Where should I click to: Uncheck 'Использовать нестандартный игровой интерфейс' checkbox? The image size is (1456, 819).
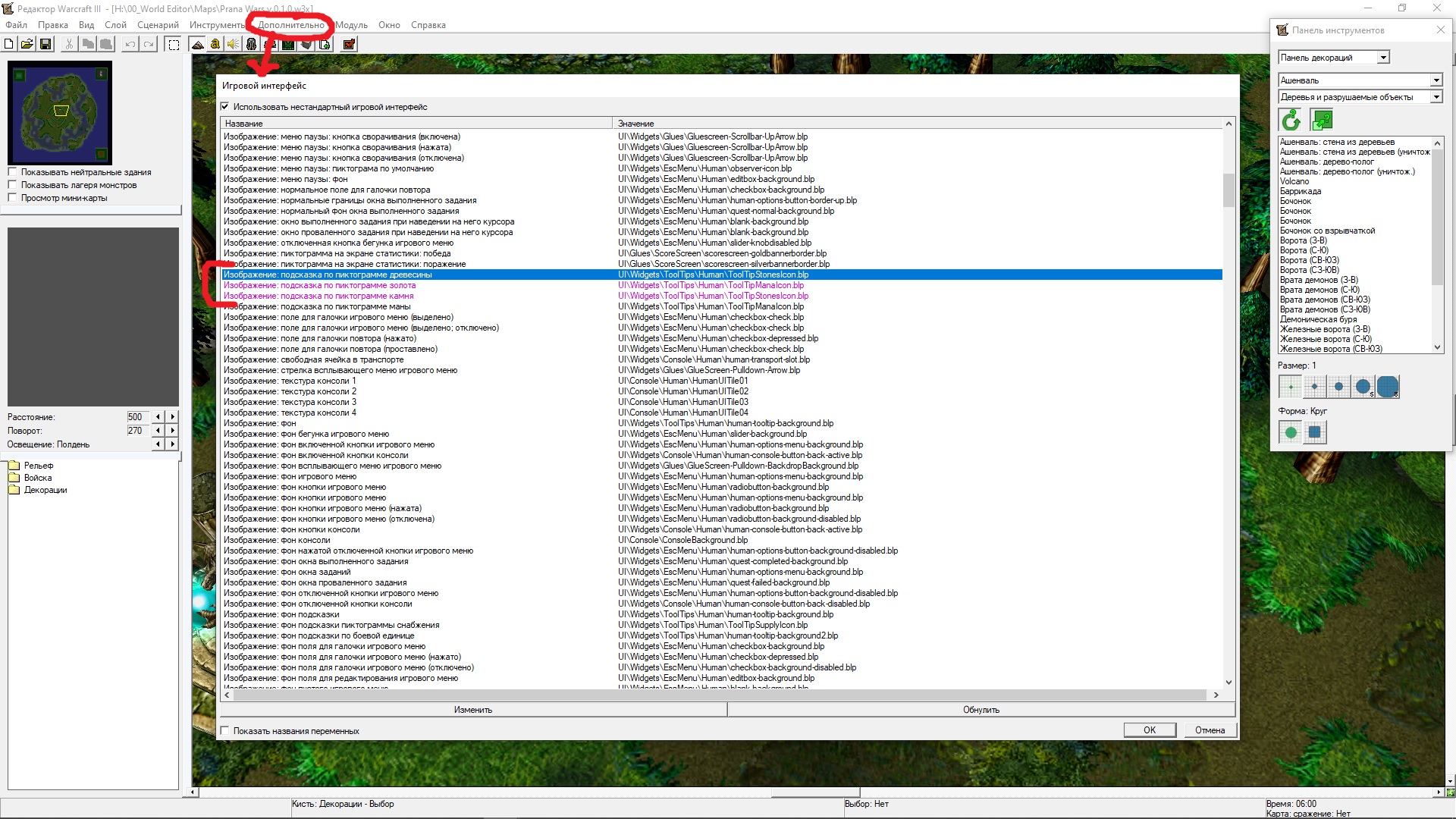coord(224,107)
